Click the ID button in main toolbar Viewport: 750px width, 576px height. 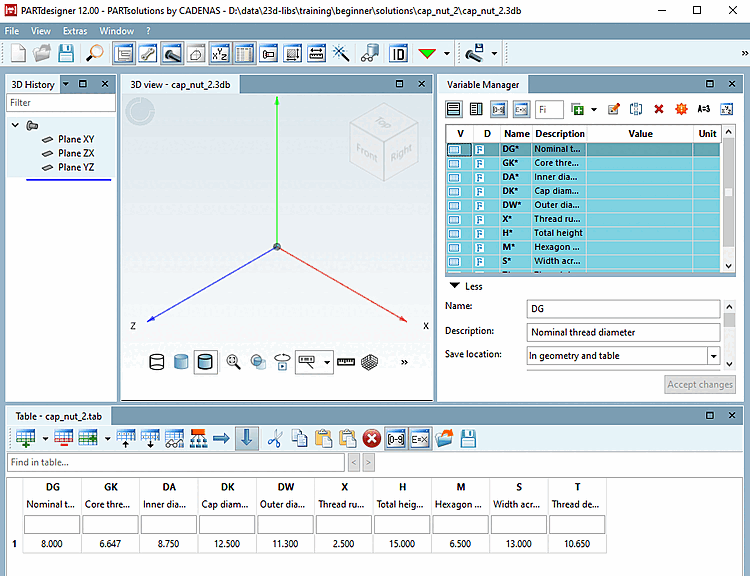click(398, 52)
